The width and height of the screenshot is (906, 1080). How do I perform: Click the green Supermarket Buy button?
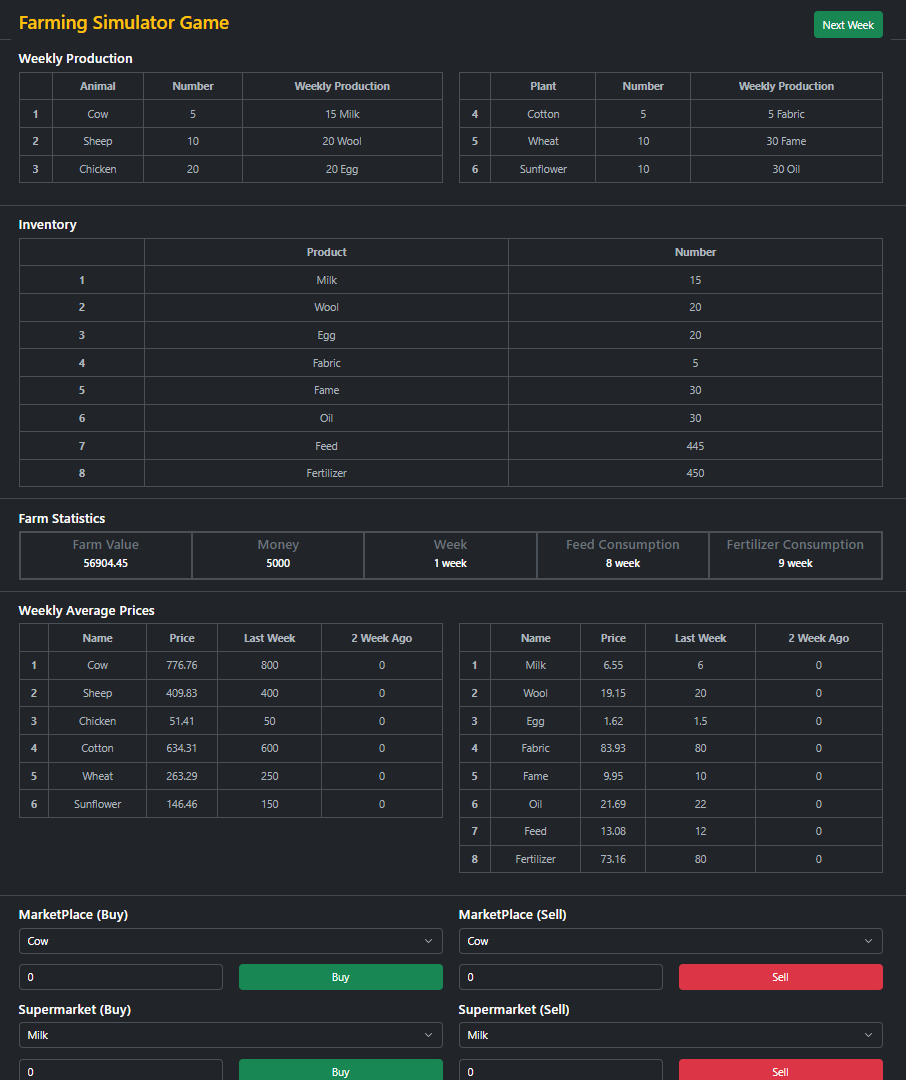pos(340,1070)
